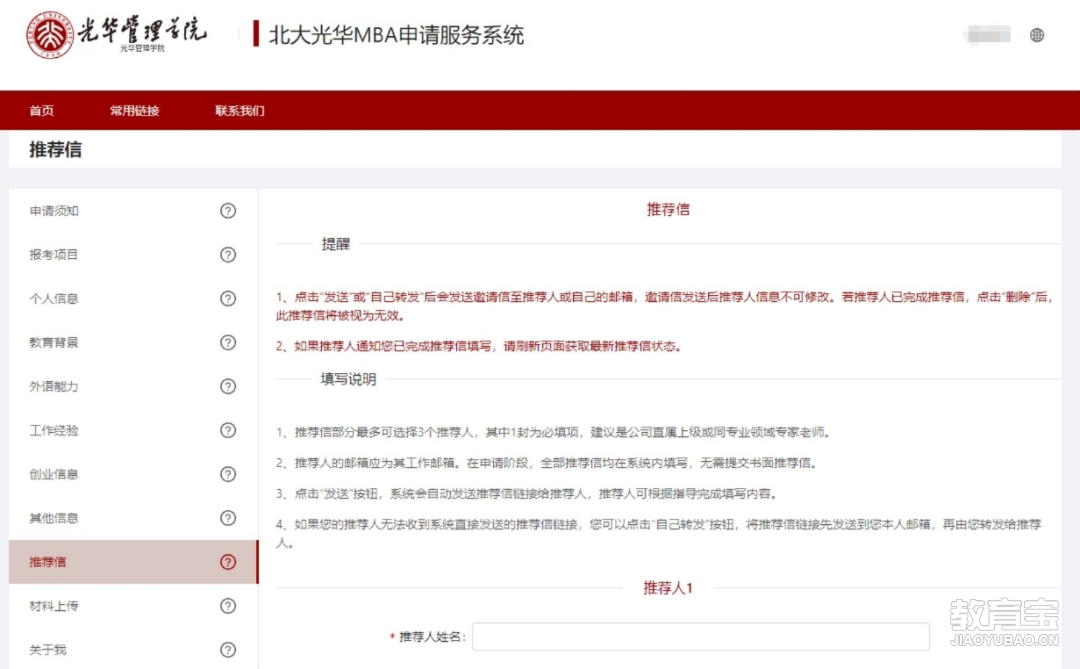This screenshot has width=1080, height=669.
Task: Click the 推荐人1 section heading
Action: [667, 588]
